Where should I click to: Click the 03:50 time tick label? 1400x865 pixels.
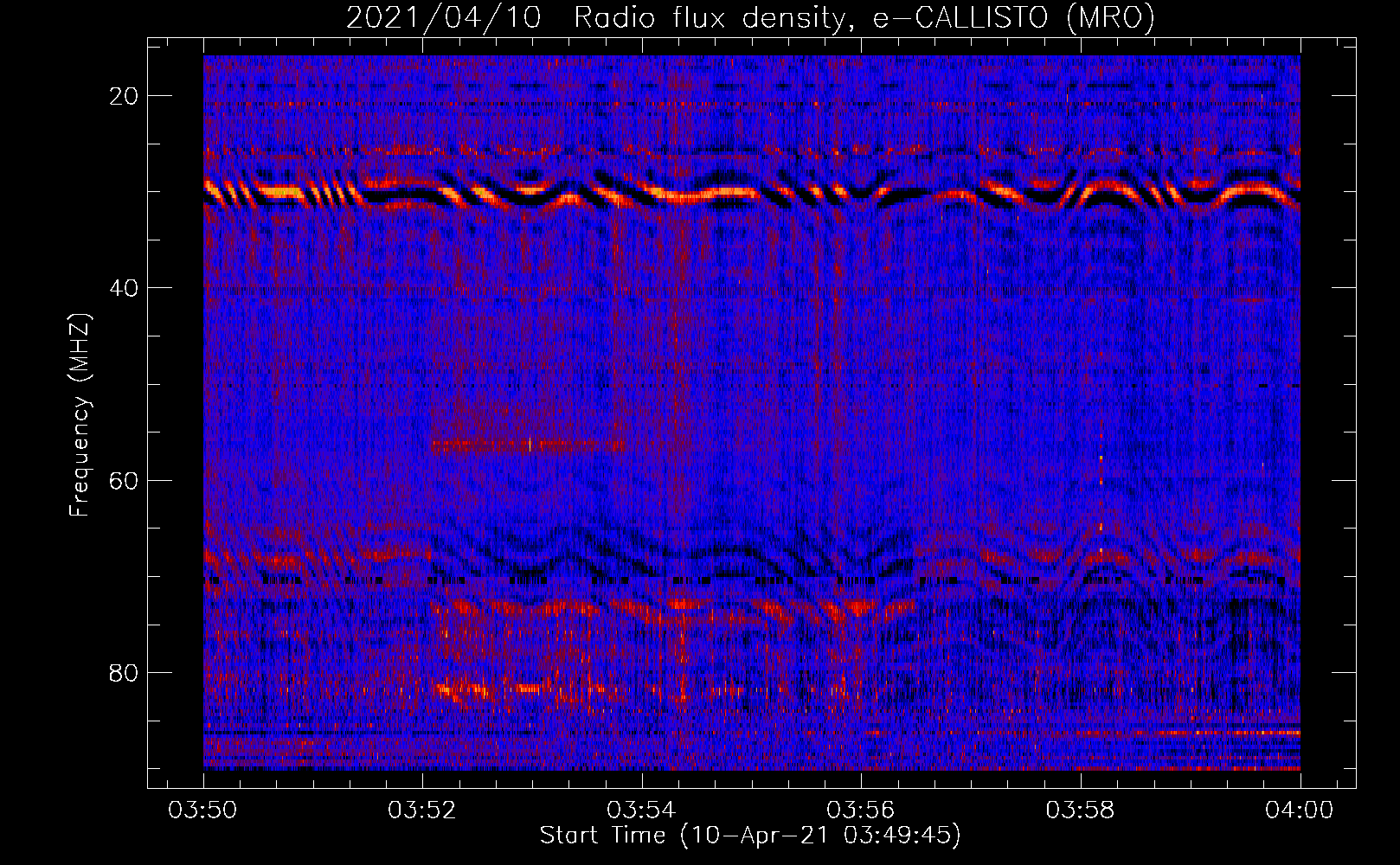click(203, 811)
